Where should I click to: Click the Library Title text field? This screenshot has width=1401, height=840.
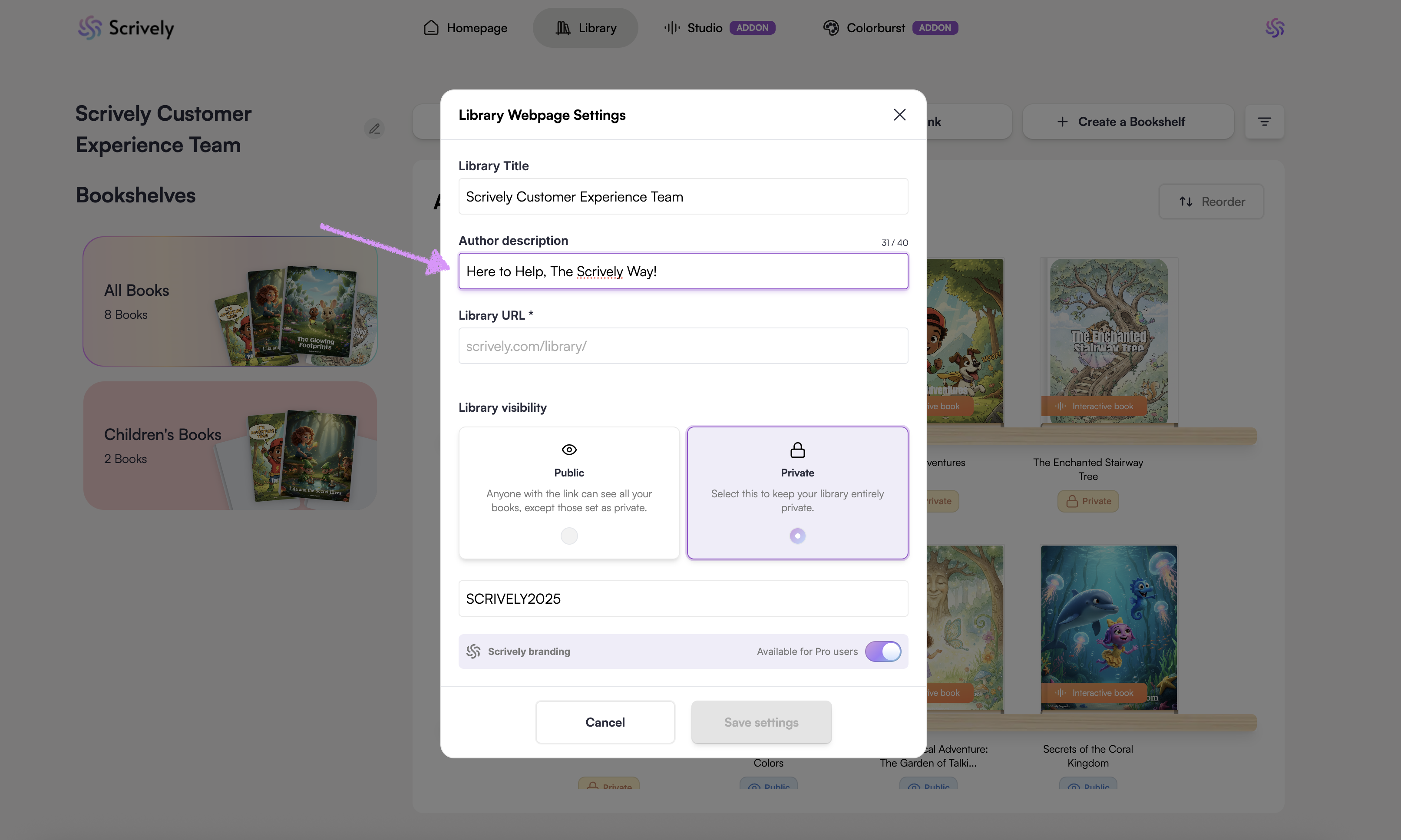(683, 196)
